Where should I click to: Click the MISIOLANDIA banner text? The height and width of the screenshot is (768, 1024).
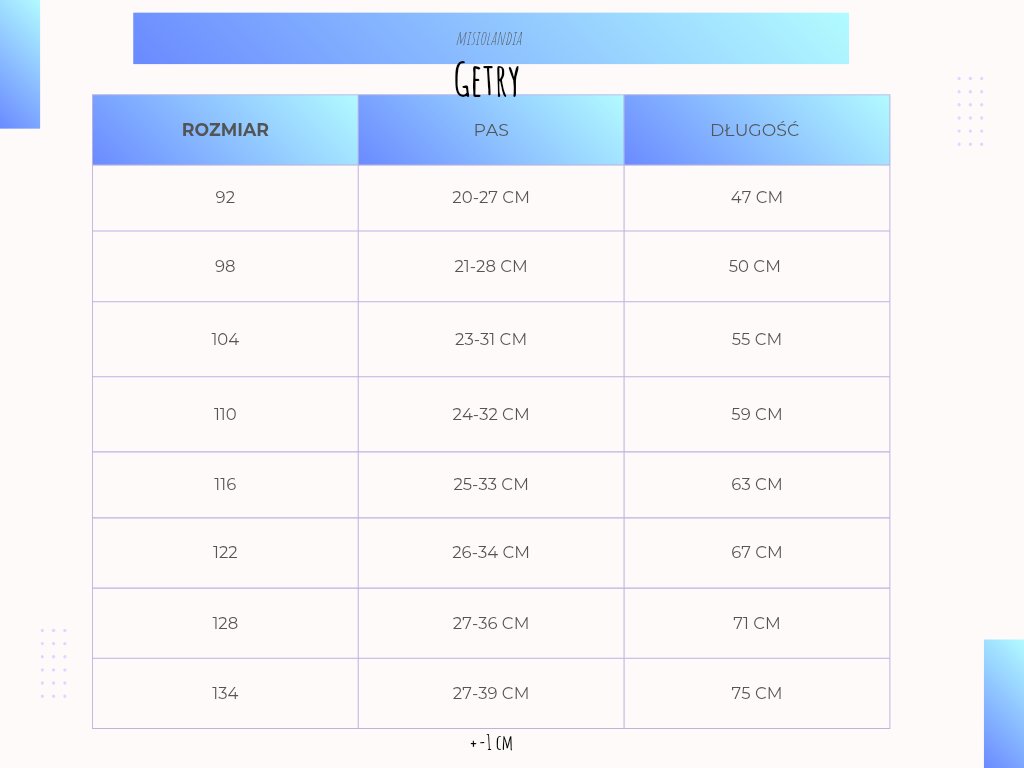click(490, 39)
